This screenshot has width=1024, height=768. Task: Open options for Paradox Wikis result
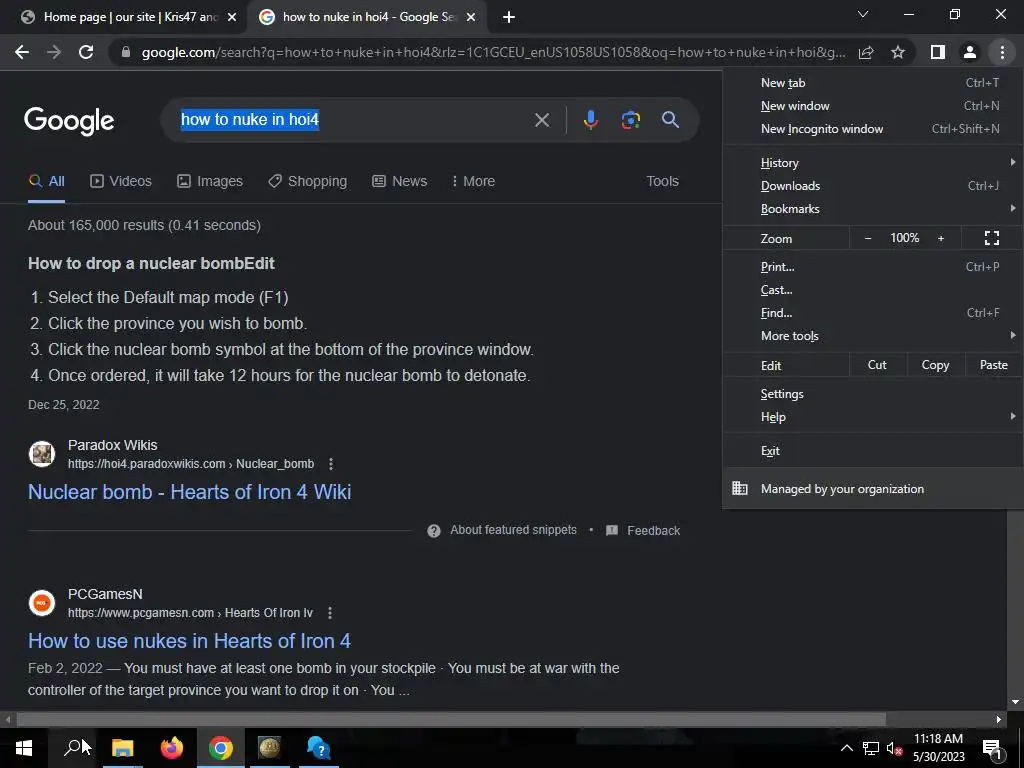click(x=331, y=464)
